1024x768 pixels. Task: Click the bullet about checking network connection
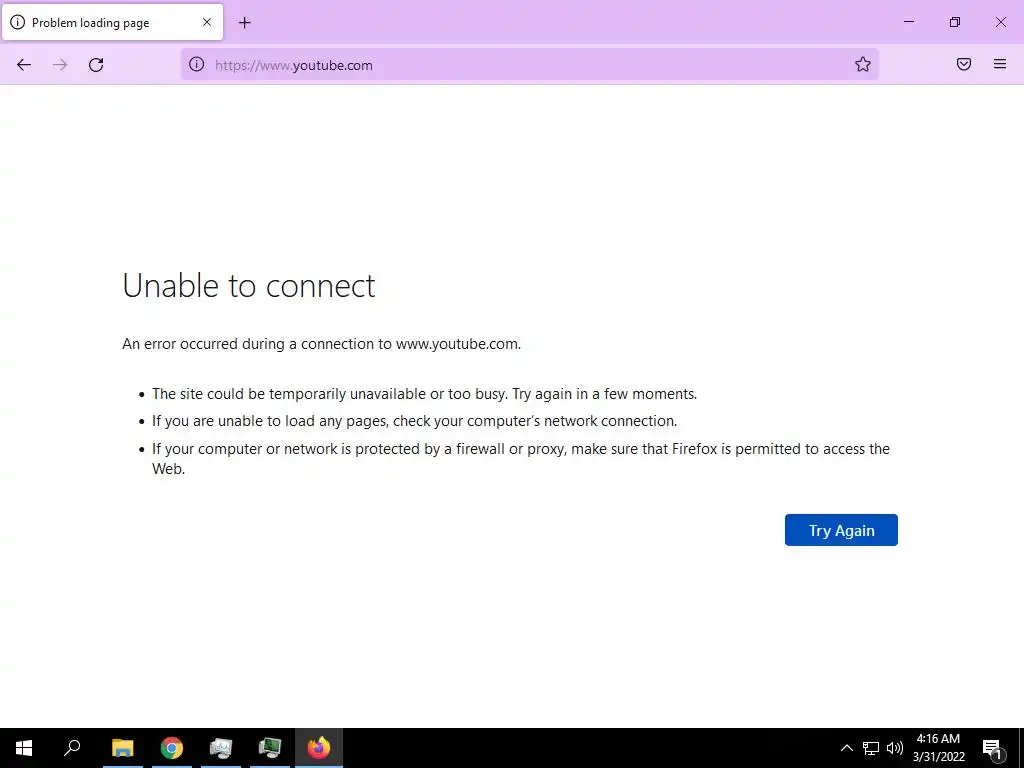coord(415,421)
